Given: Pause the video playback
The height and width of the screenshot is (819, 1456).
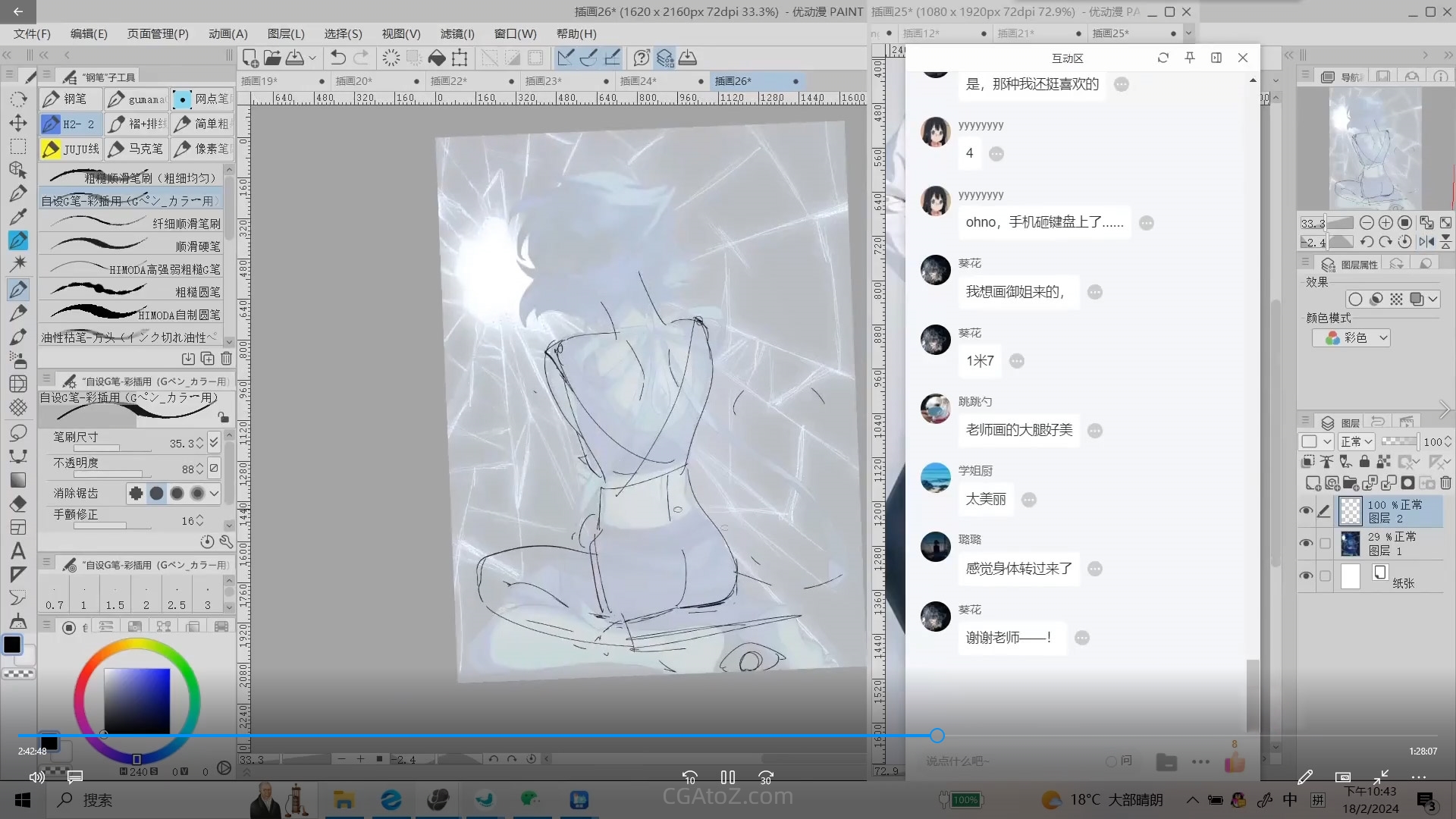Looking at the screenshot, I should [x=727, y=777].
